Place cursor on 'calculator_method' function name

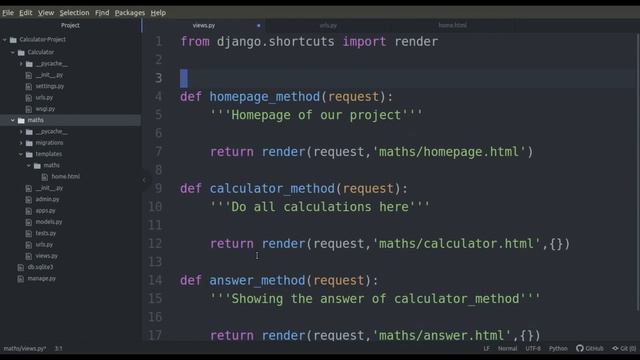tap(272, 189)
